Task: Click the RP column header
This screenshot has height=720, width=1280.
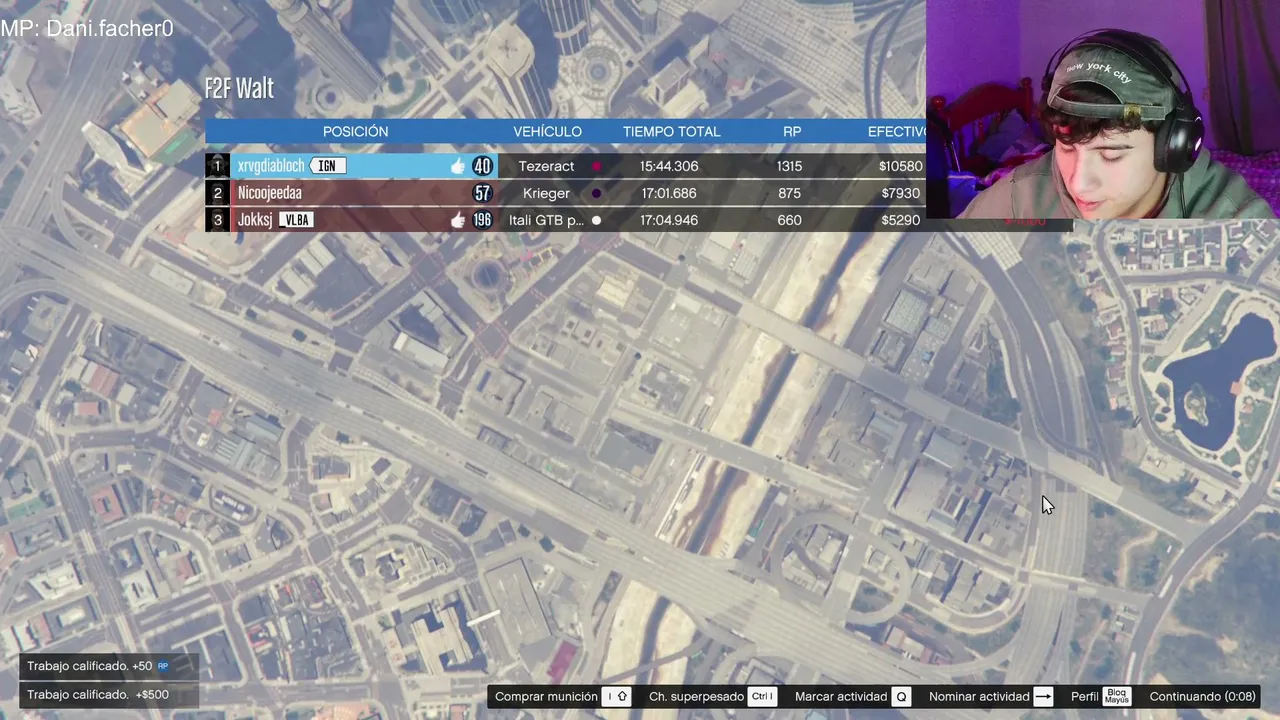Action: (792, 132)
